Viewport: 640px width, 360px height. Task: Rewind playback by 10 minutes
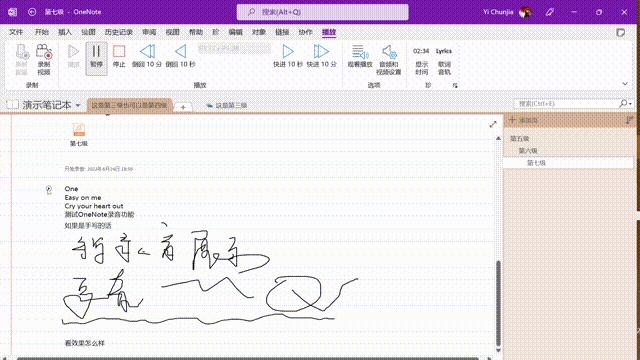tap(147, 56)
